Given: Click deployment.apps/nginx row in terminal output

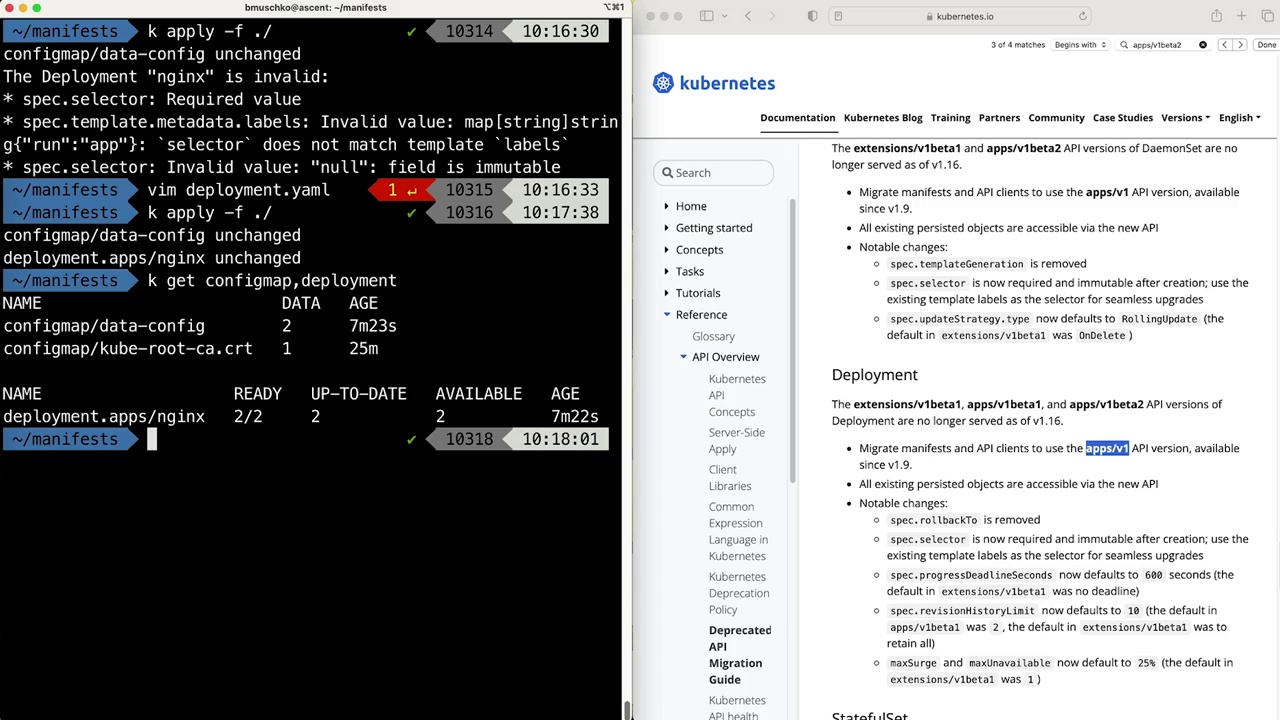Looking at the screenshot, I should click(301, 417).
